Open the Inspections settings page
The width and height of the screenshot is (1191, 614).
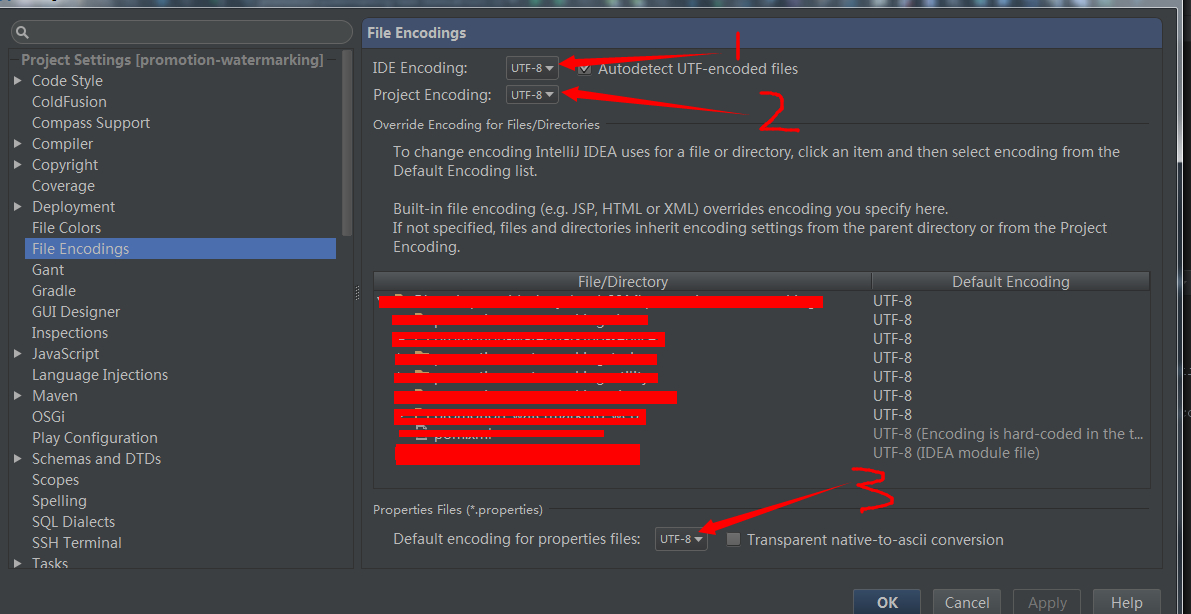[70, 333]
